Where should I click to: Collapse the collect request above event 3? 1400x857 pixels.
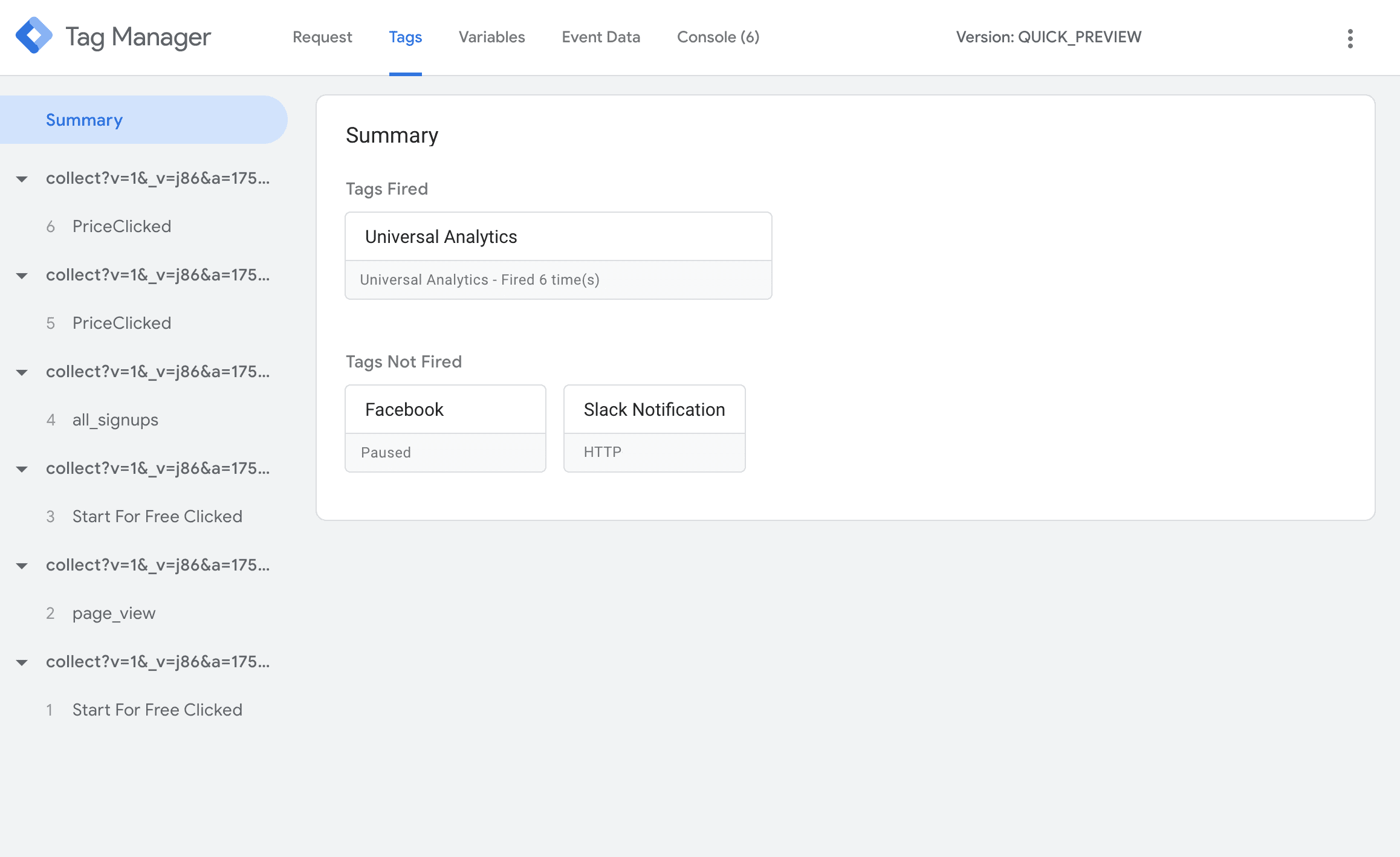tap(22, 469)
